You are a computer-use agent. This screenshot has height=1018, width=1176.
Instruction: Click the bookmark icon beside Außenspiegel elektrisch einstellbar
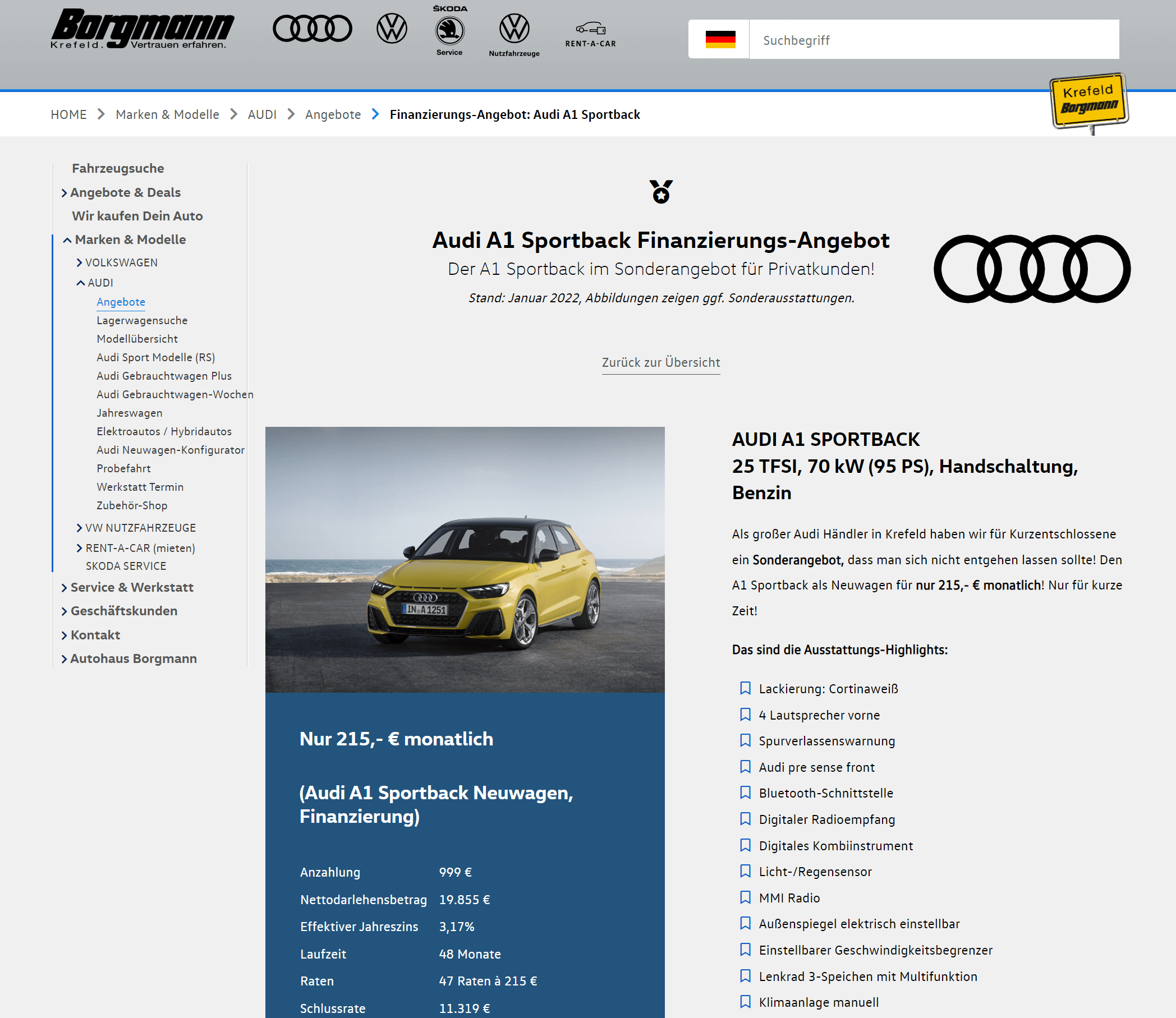[x=745, y=924]
